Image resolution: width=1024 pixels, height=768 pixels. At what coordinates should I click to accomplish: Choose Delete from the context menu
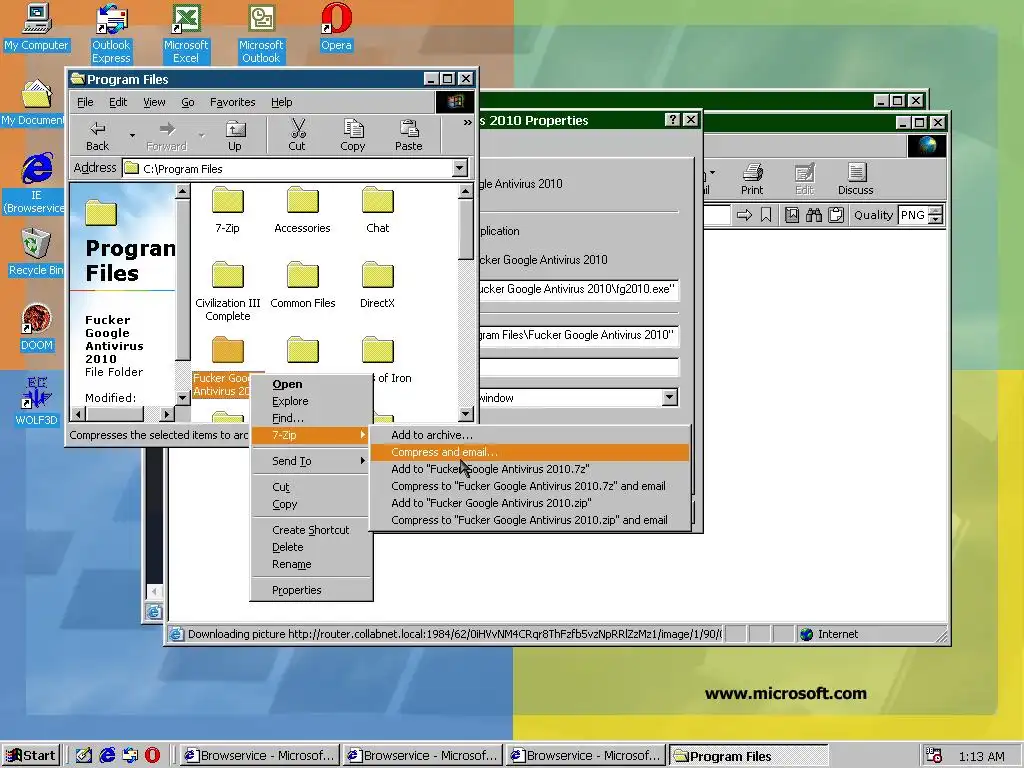(312, 547)
